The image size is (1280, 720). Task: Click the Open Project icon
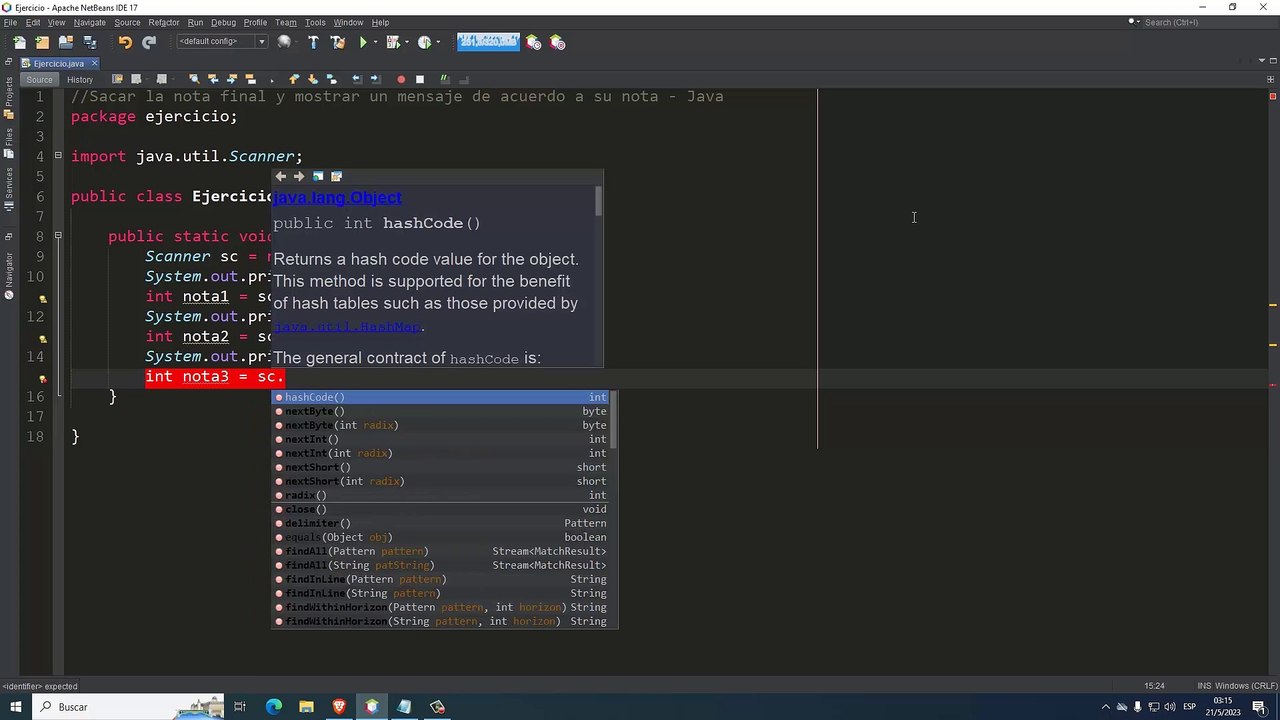pos(66,42)
